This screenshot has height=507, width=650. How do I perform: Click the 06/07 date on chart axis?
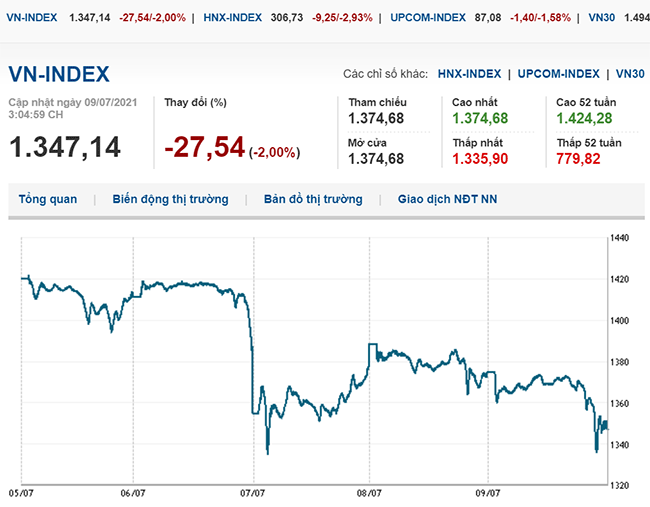133,492
